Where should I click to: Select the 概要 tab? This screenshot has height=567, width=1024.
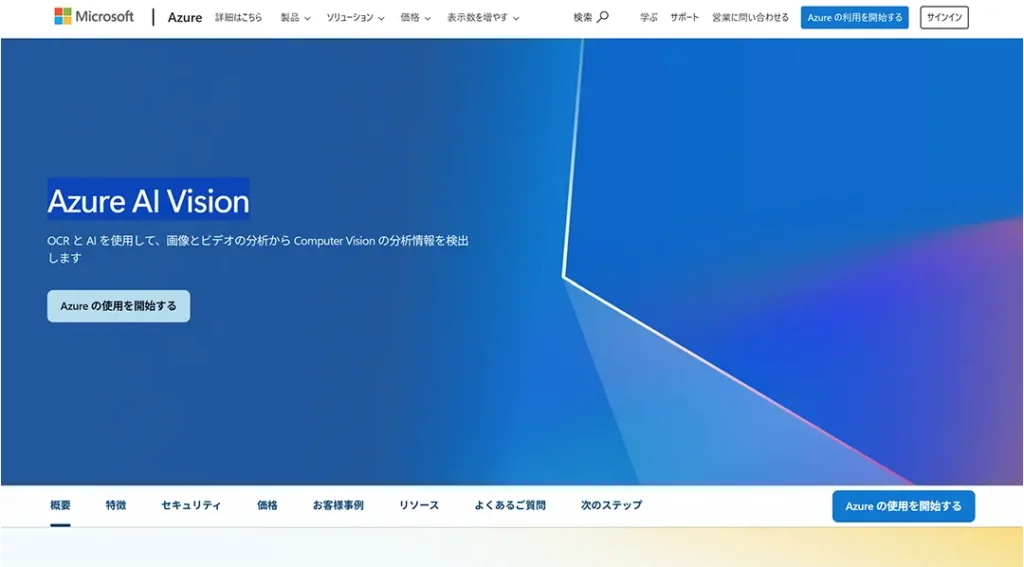click(x=60, y=505)
